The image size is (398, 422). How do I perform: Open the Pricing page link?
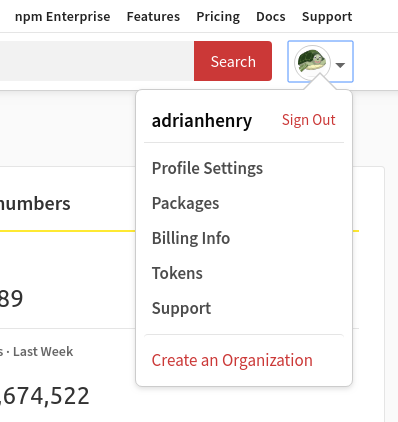tap(218, 16)
